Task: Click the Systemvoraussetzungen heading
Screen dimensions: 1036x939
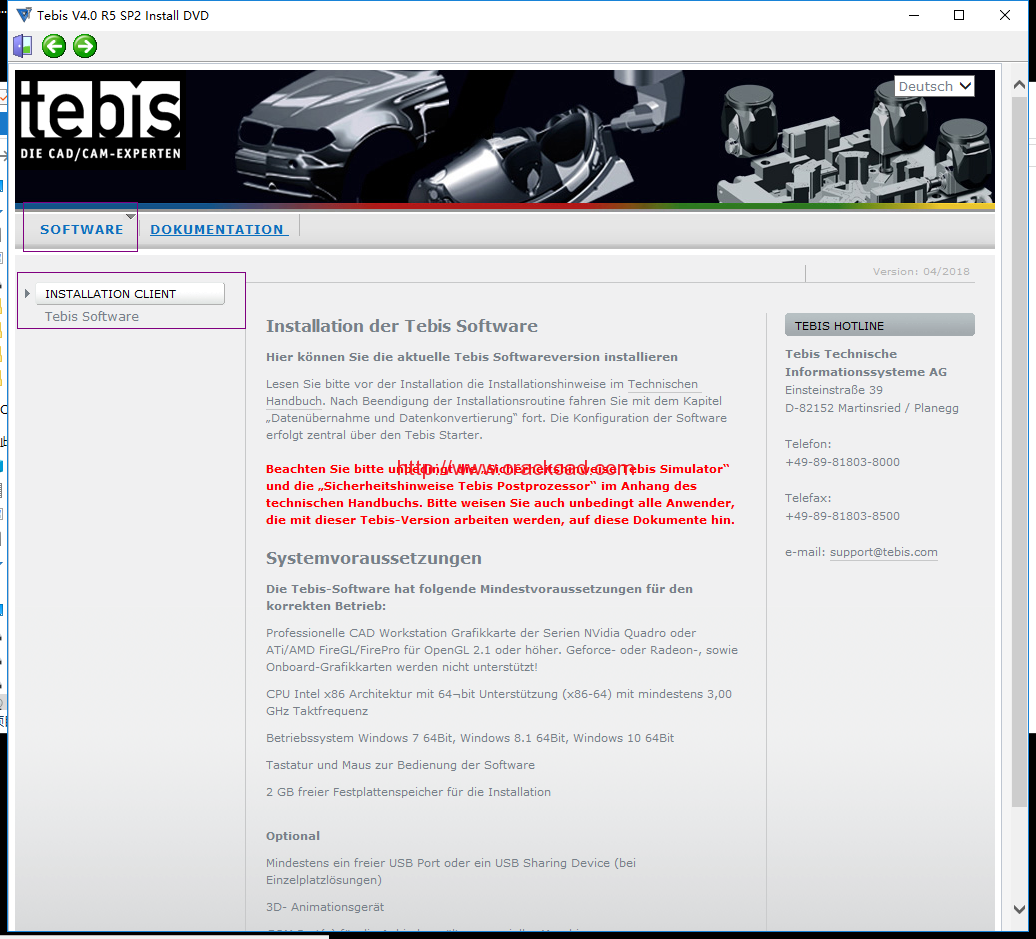Action: point(373,558)
